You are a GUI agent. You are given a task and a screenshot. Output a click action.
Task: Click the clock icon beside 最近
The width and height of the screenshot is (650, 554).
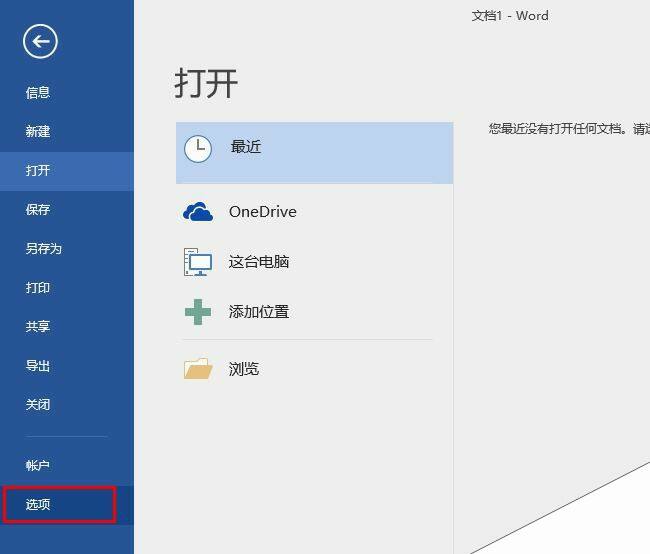click(x=198, y=148)
